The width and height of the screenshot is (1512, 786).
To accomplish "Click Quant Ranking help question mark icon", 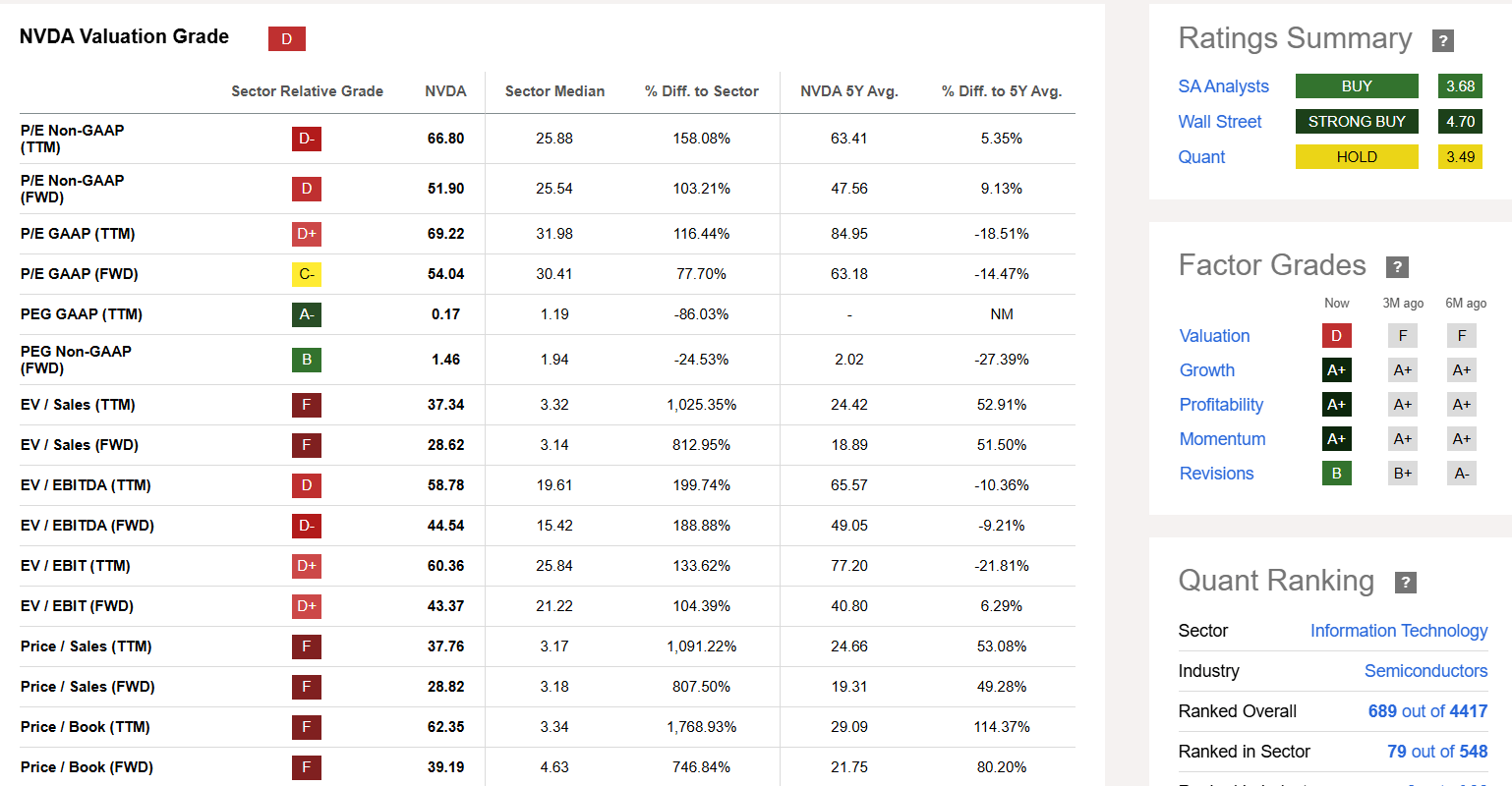I will coord(1406,583).
